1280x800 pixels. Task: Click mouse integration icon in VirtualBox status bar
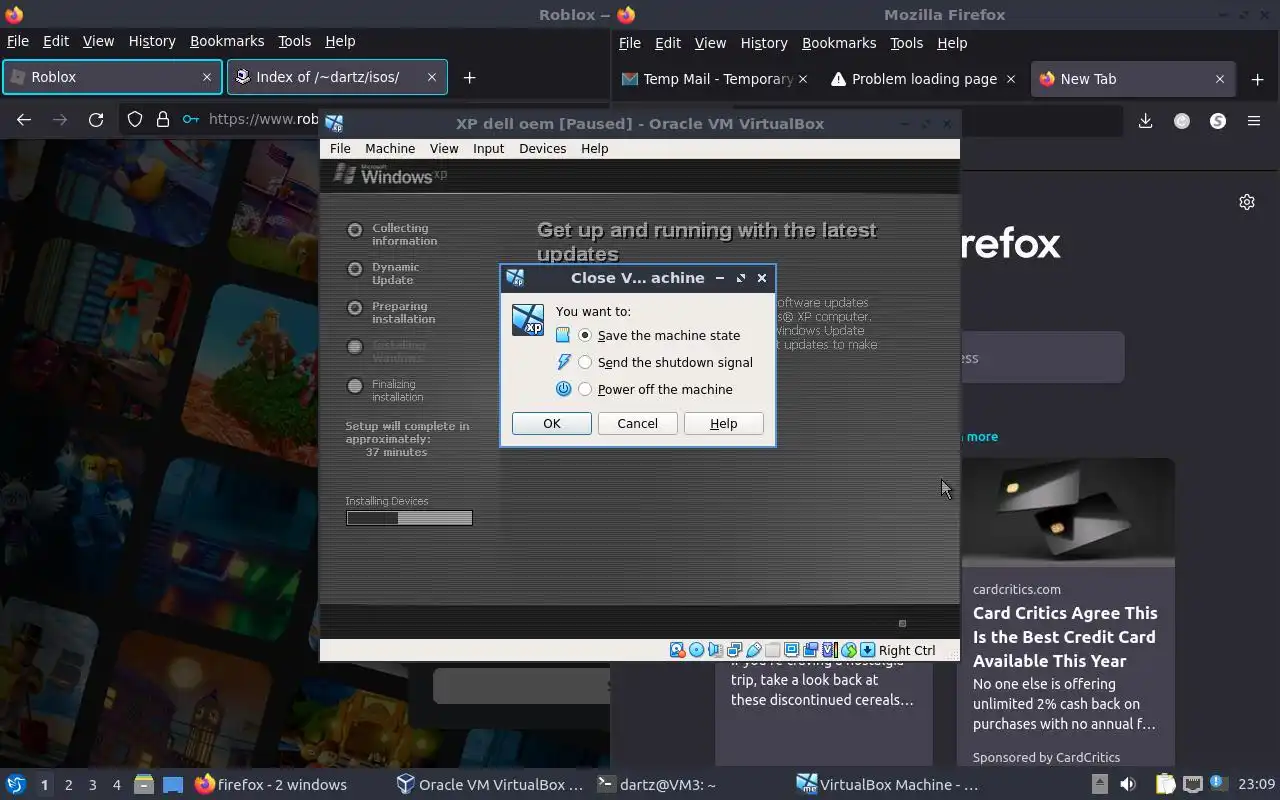pyautogui.click(x=848, y=650)
